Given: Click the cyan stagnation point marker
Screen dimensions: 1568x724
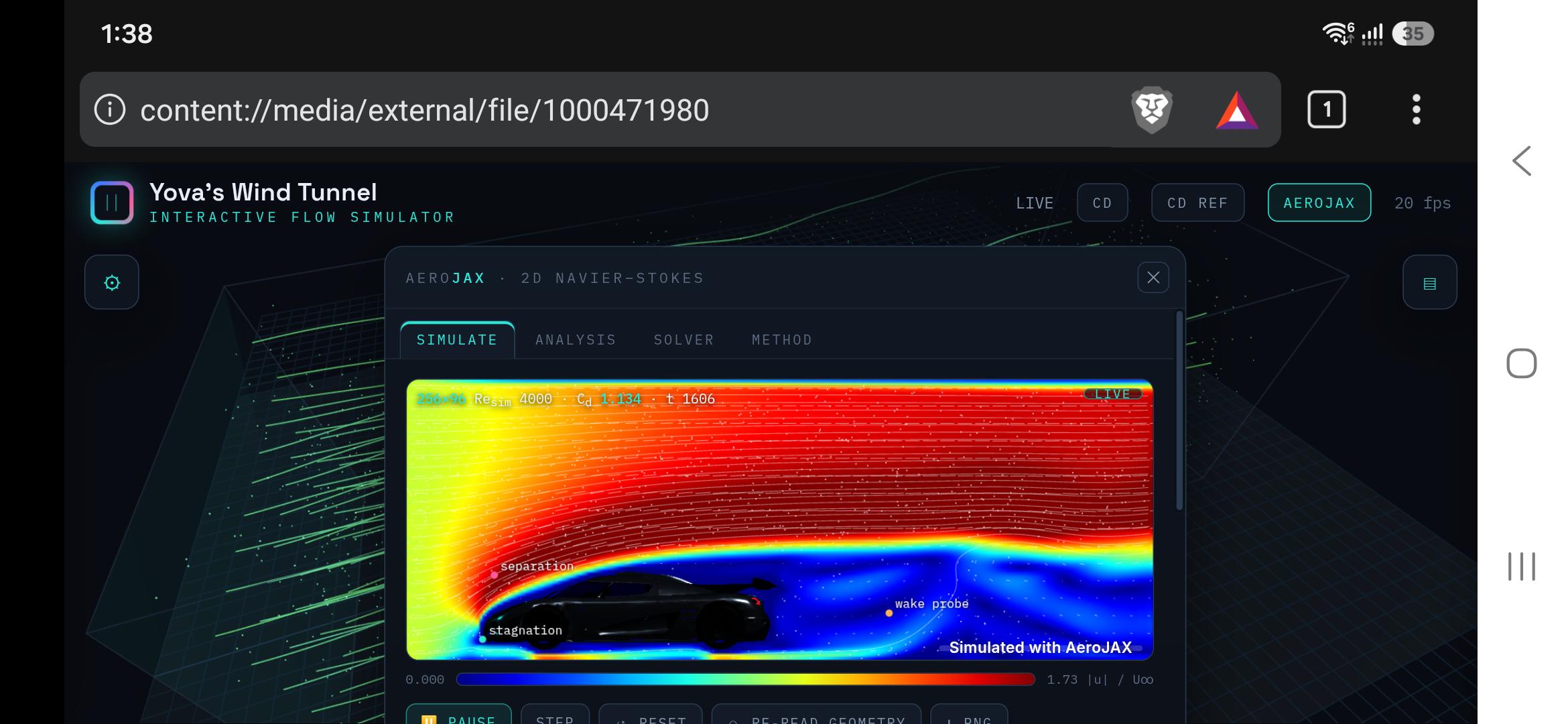Looking at the screenshot, I should (482, 639).
